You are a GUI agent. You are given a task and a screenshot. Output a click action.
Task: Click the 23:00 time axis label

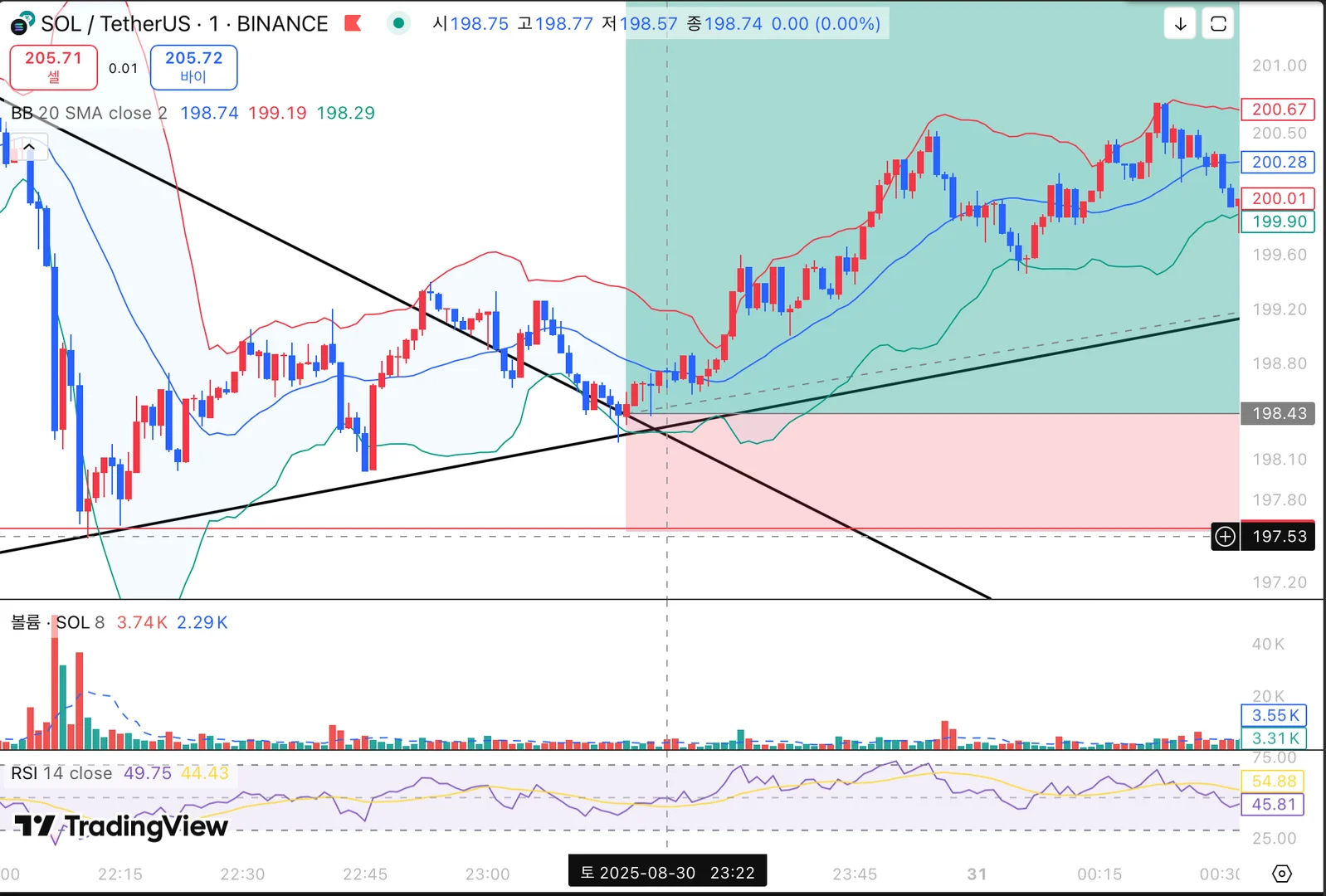(x=487, y=874)
